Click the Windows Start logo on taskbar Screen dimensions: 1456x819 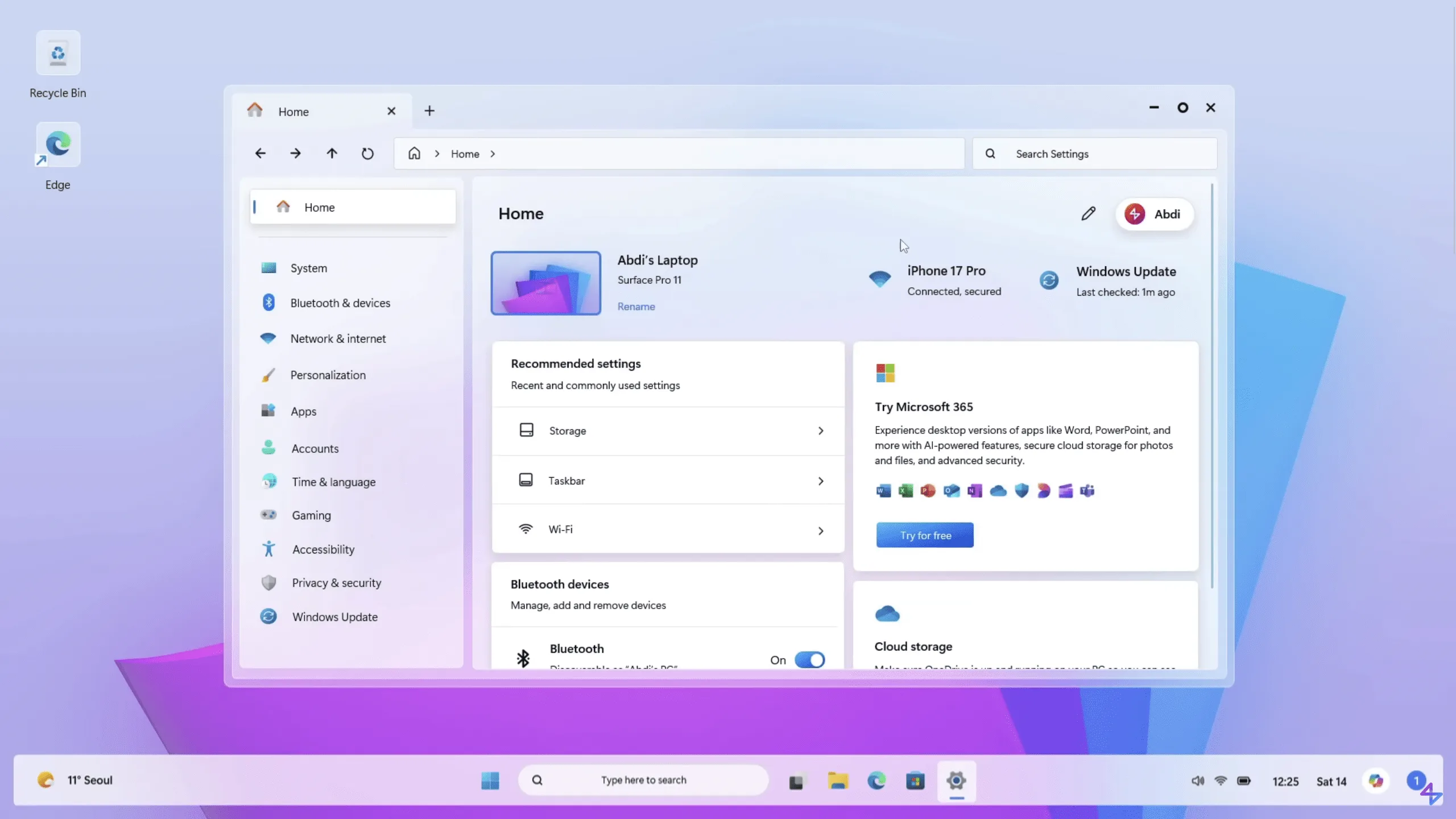[490, 780]
